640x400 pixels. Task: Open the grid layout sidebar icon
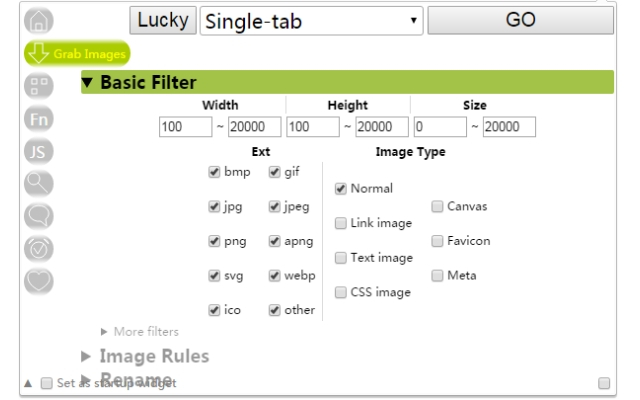click(x=34, y=87)
